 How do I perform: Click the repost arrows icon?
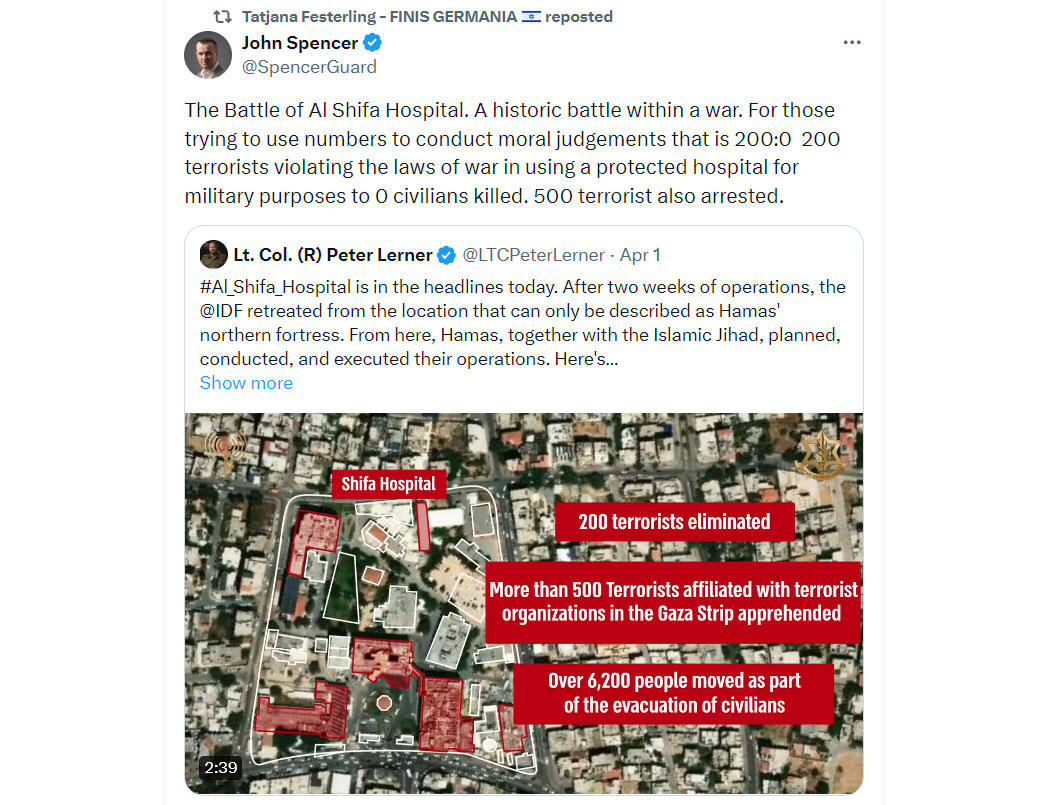point(222,17)
